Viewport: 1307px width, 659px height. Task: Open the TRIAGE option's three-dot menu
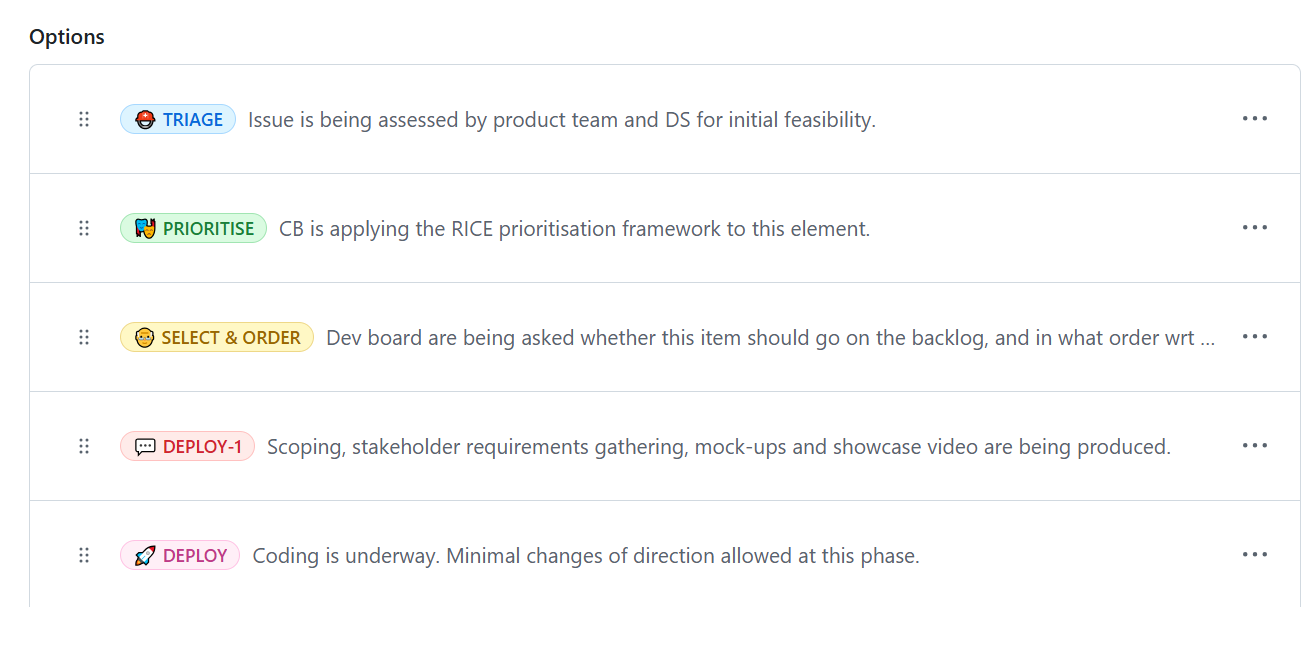1254,119
